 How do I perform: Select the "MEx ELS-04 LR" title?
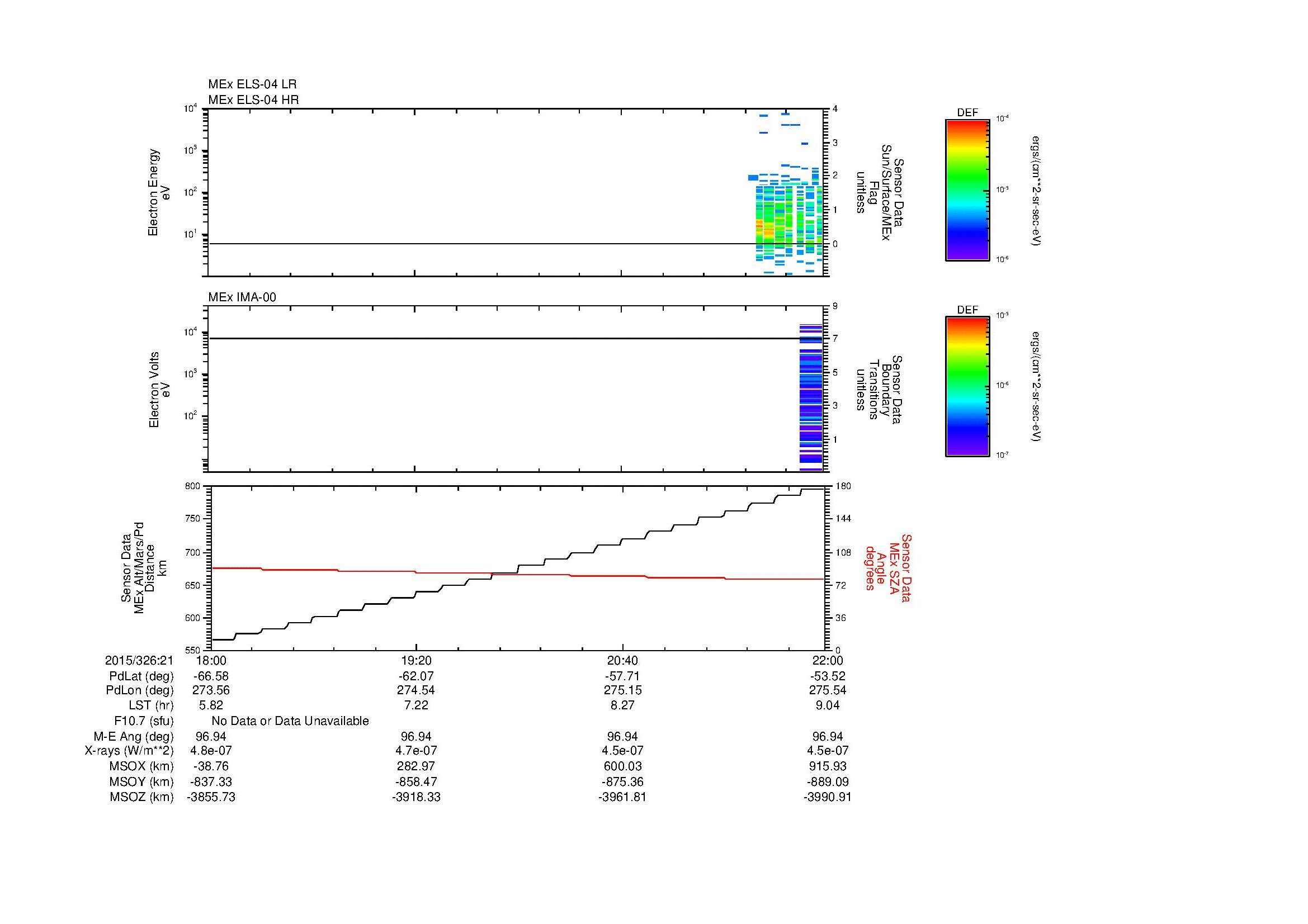252,84
